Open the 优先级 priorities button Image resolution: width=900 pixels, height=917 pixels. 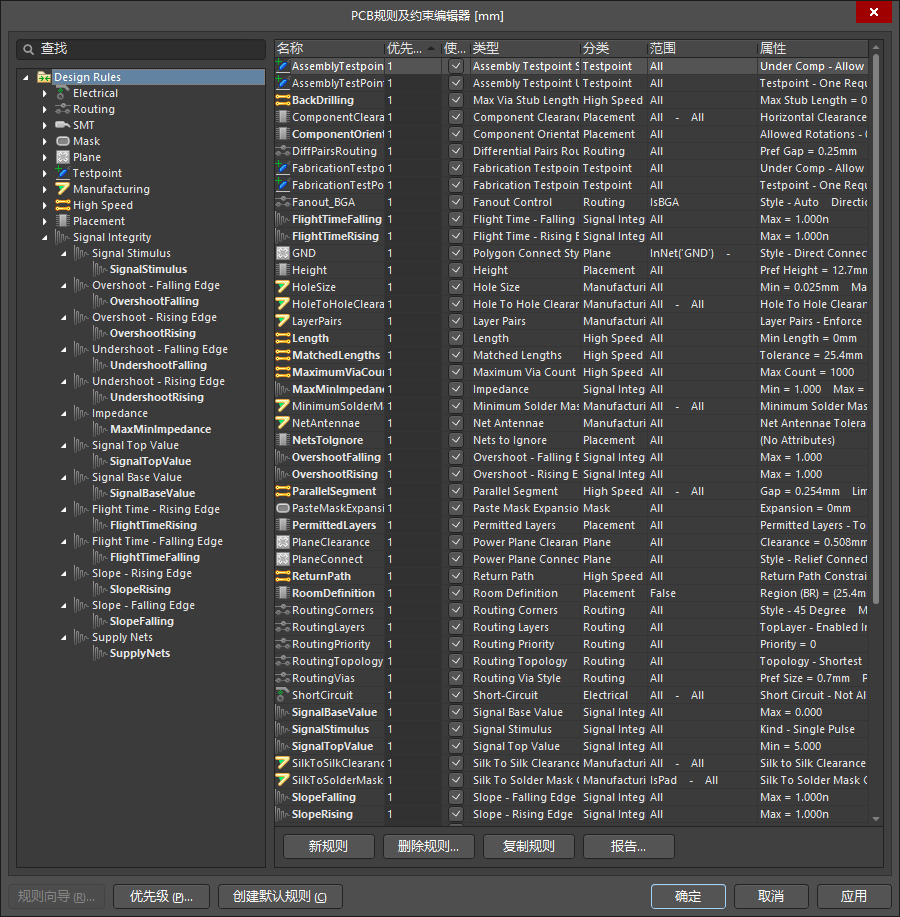tap(161, 896)
